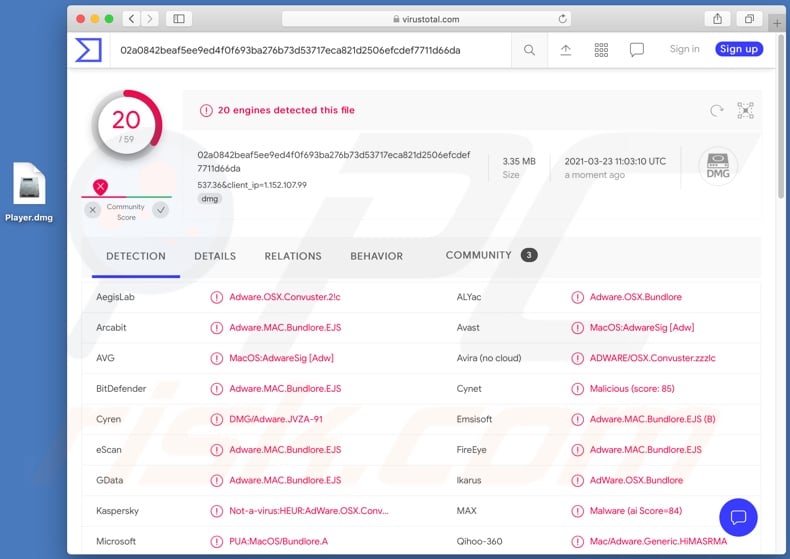790x559 pixels.
Task: Reload the page in address bar
Action: click(562, 19)
